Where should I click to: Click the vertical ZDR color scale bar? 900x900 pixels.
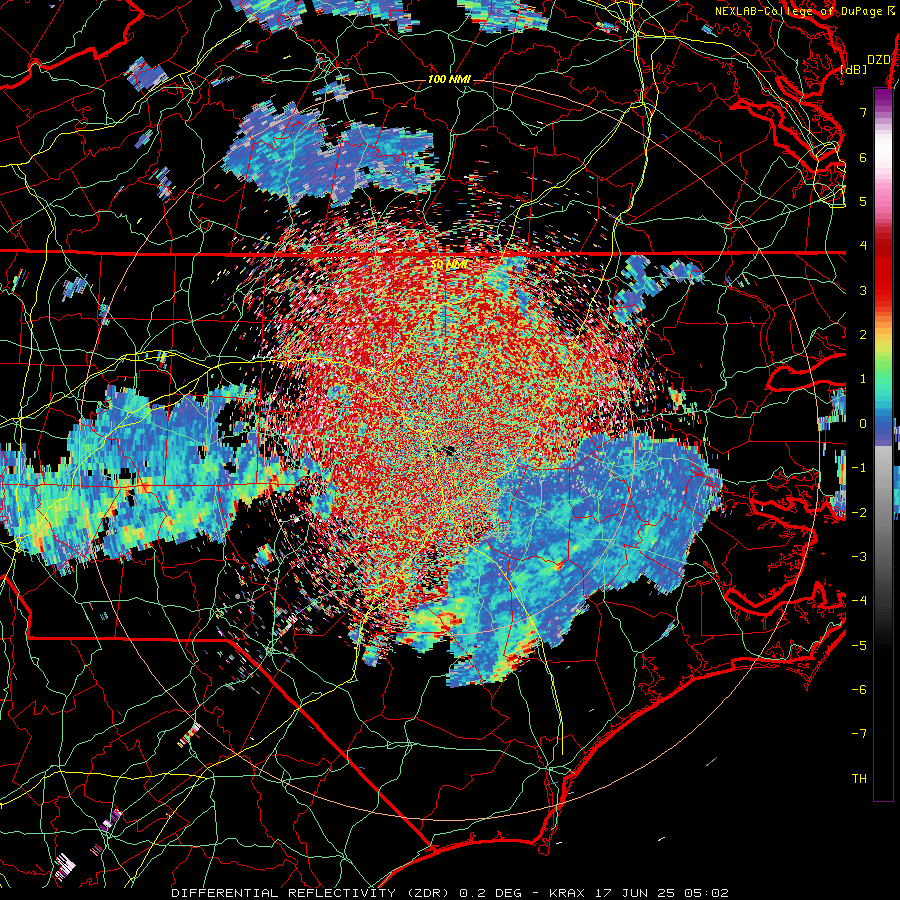pos(883,444)
